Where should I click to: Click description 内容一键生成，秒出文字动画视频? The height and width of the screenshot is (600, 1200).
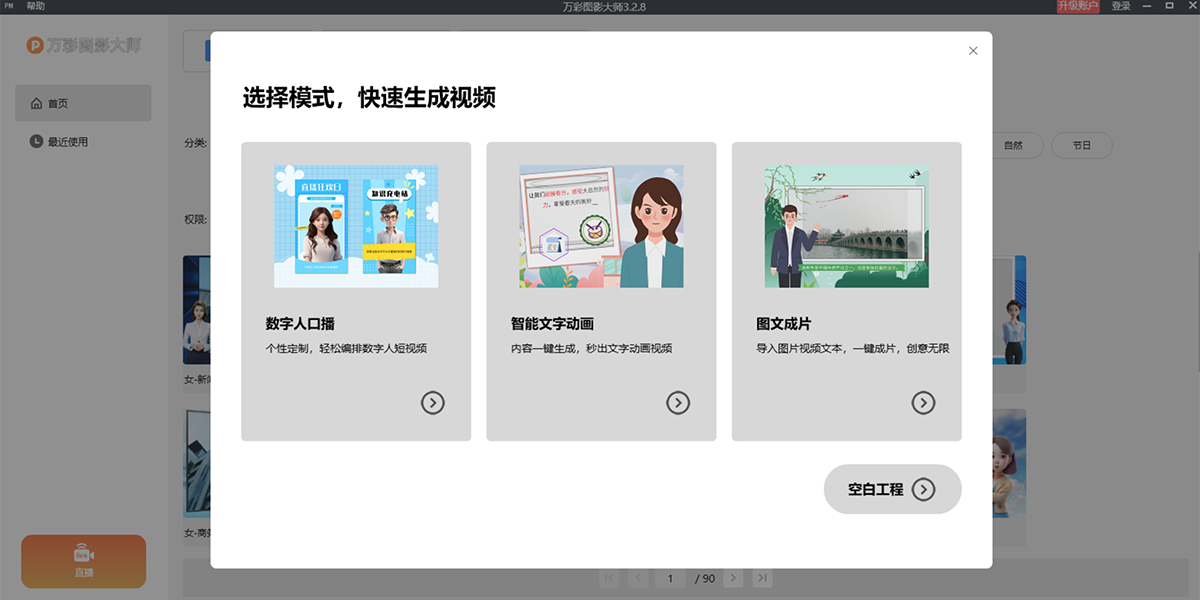pyautogui.click(x=592, y=349)
